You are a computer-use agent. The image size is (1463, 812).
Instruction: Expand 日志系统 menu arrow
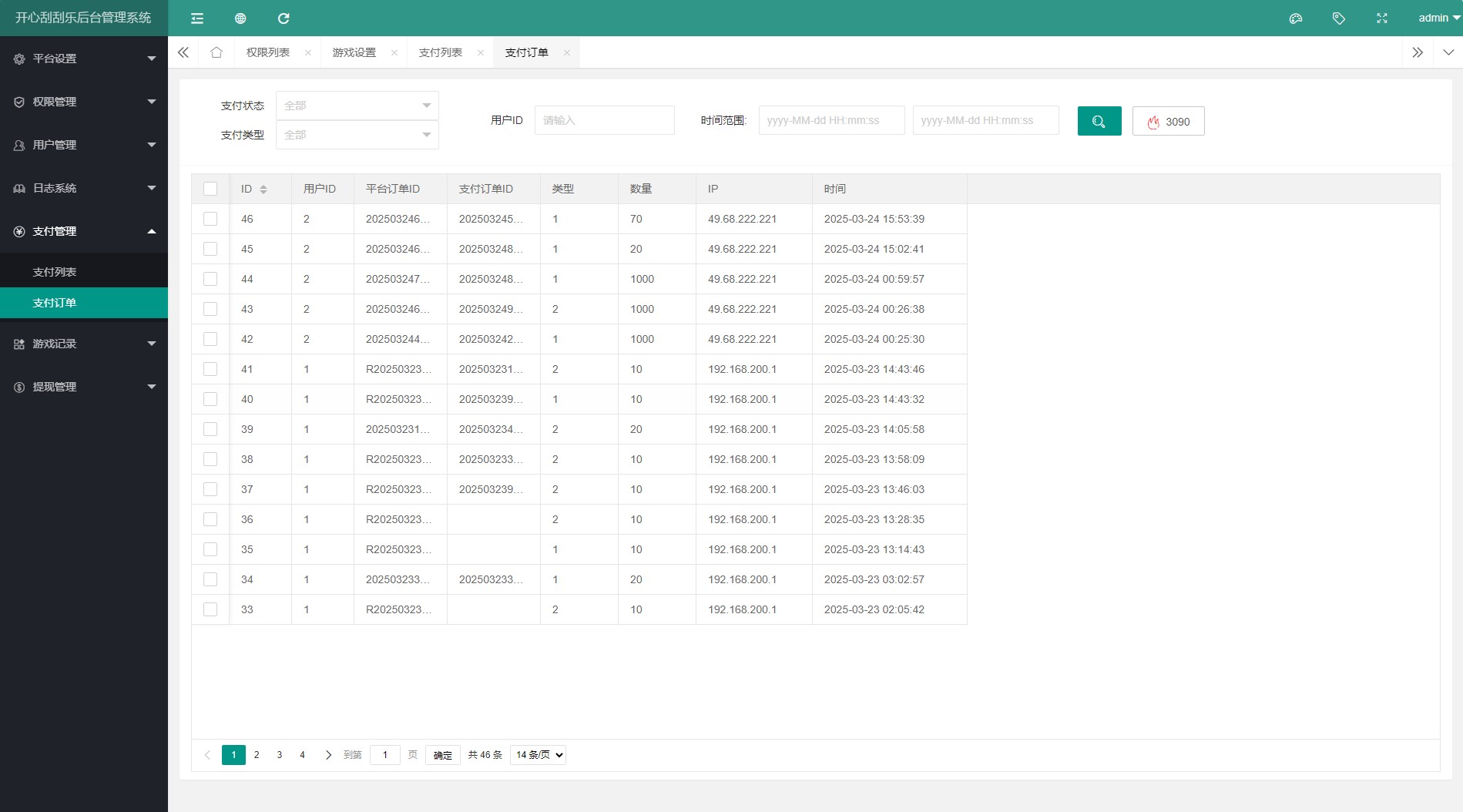152,188
